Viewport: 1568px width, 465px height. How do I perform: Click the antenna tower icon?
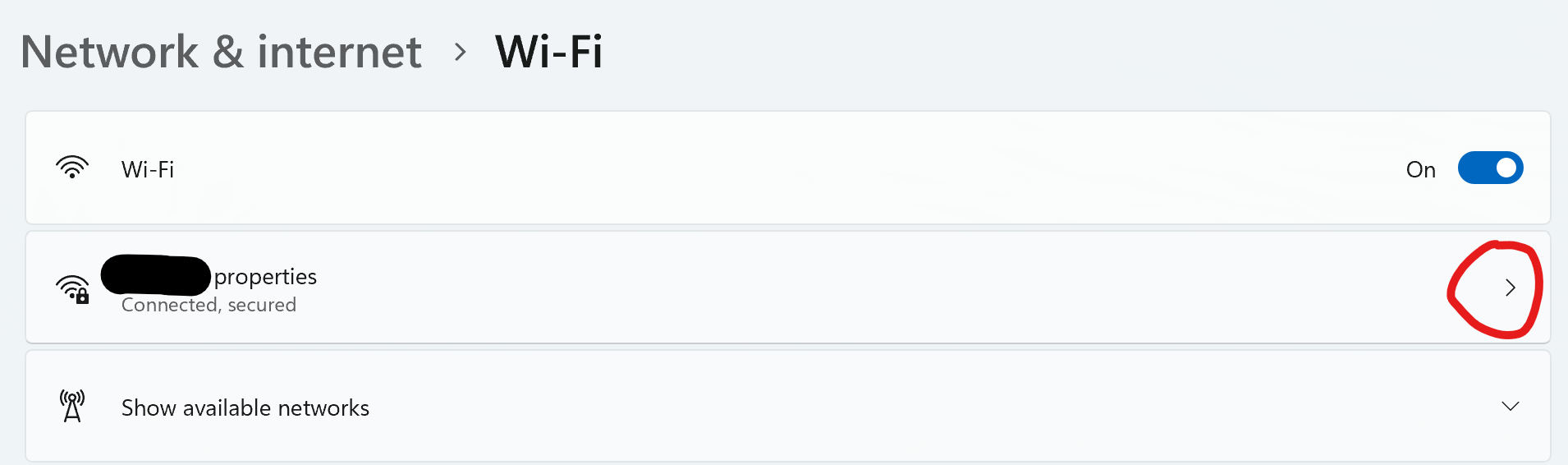tap(72, 407)
